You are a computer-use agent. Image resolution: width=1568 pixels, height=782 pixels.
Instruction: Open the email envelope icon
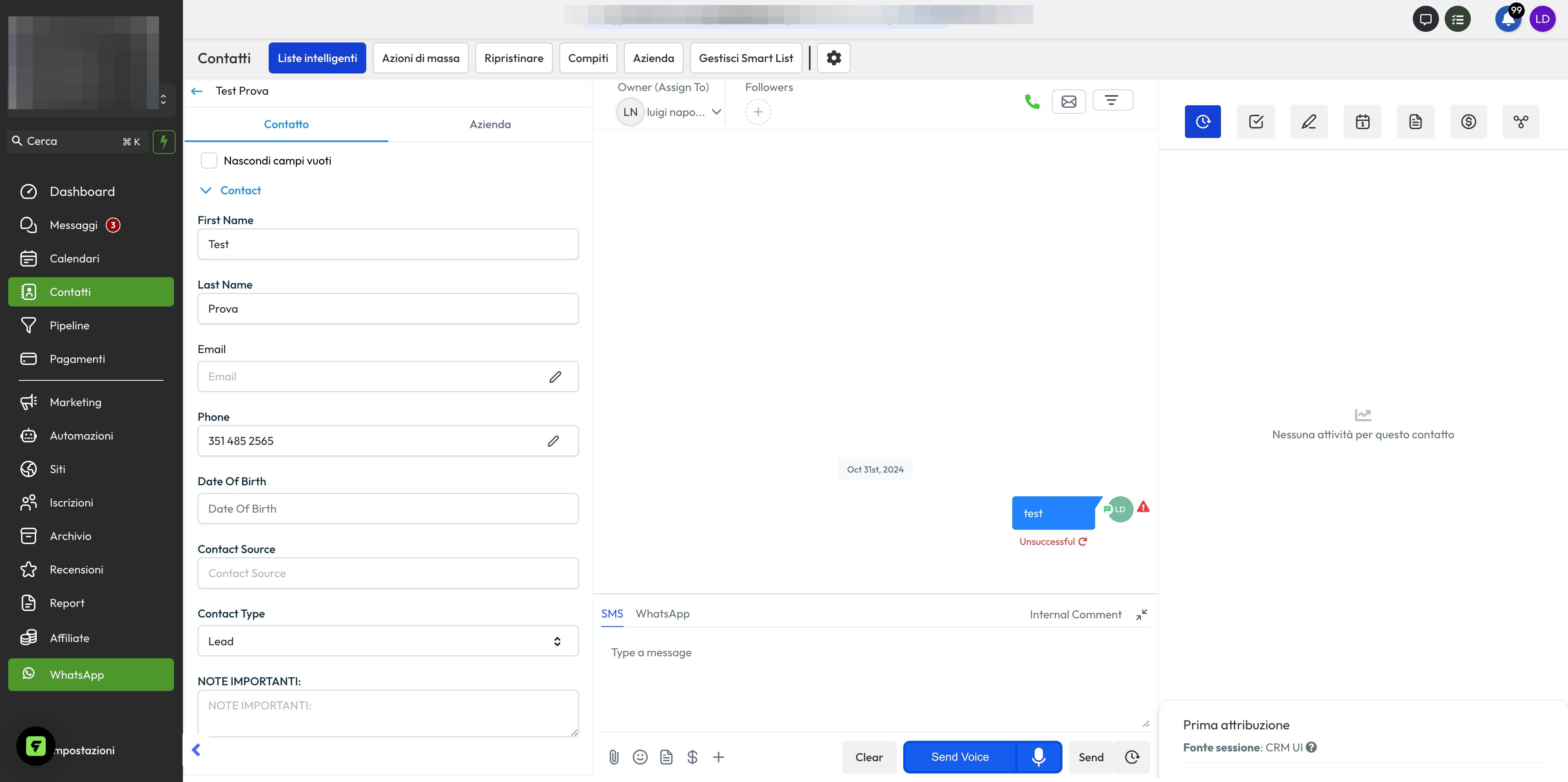click(1068, 102)
